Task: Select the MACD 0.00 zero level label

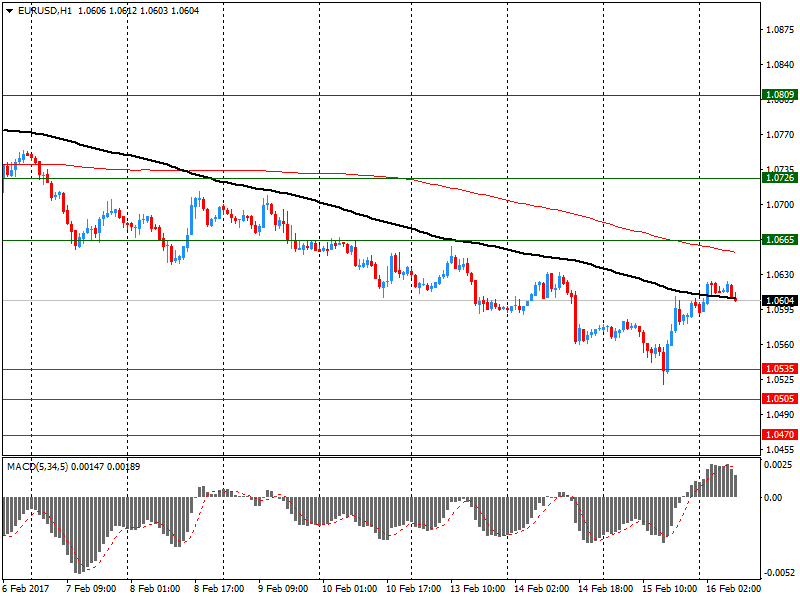Action: [x=773, y=497]
